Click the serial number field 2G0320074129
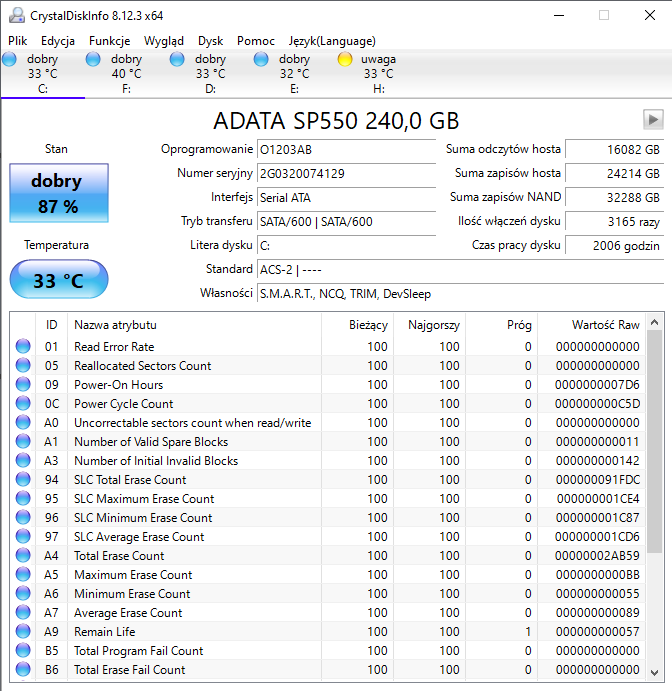672x691 pixels. (346, 173)
